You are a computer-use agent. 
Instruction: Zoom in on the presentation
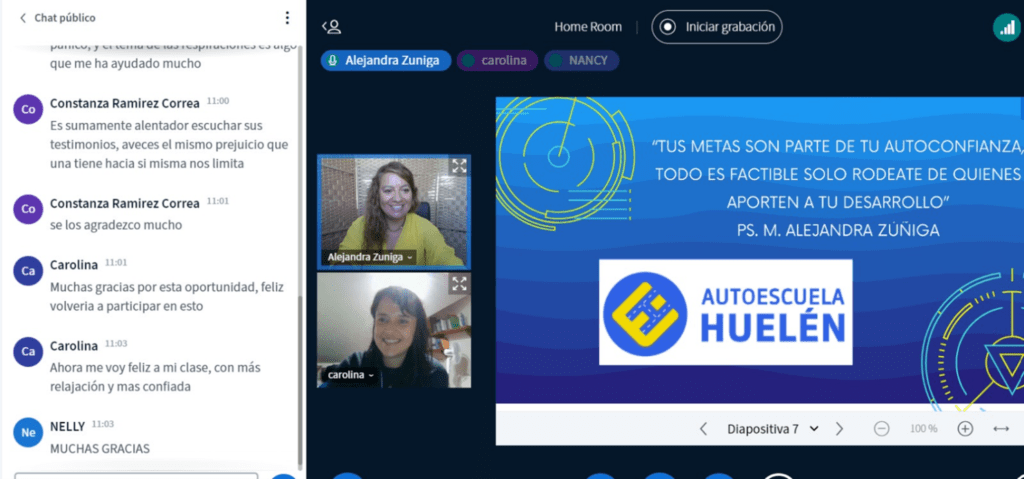click(965, 429)
